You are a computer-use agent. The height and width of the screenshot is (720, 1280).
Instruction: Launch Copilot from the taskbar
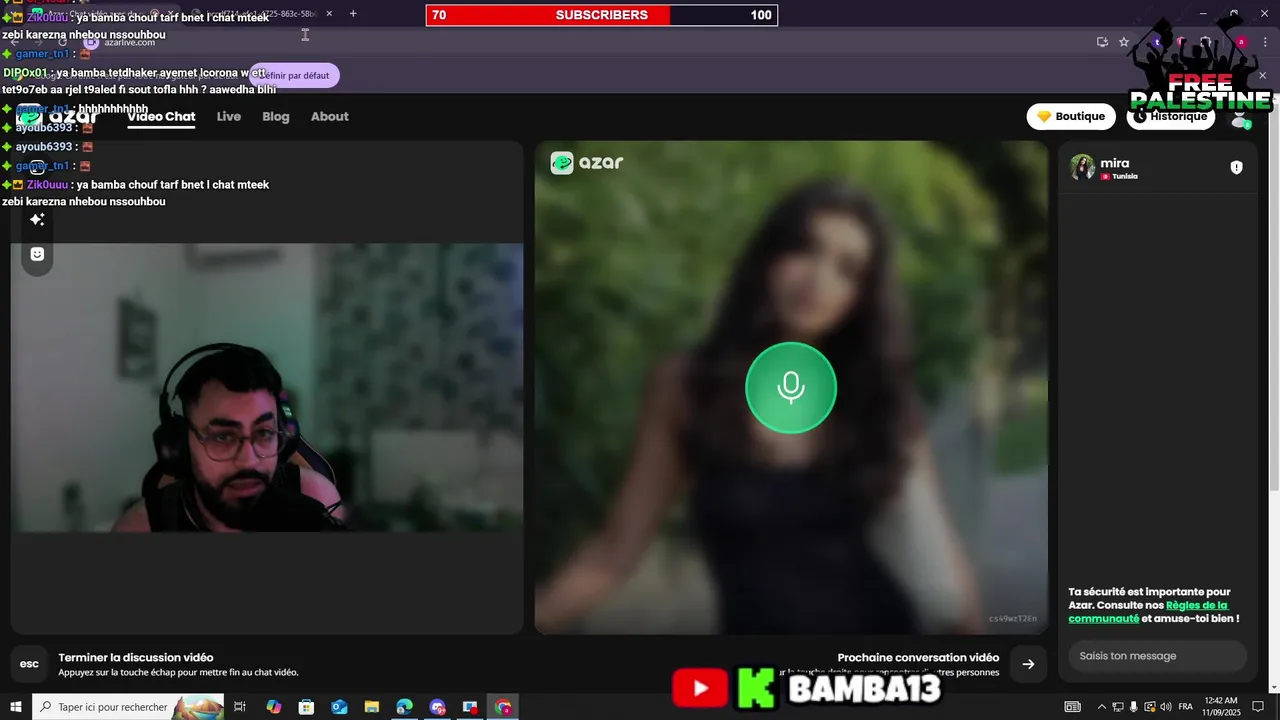[273, 707]
